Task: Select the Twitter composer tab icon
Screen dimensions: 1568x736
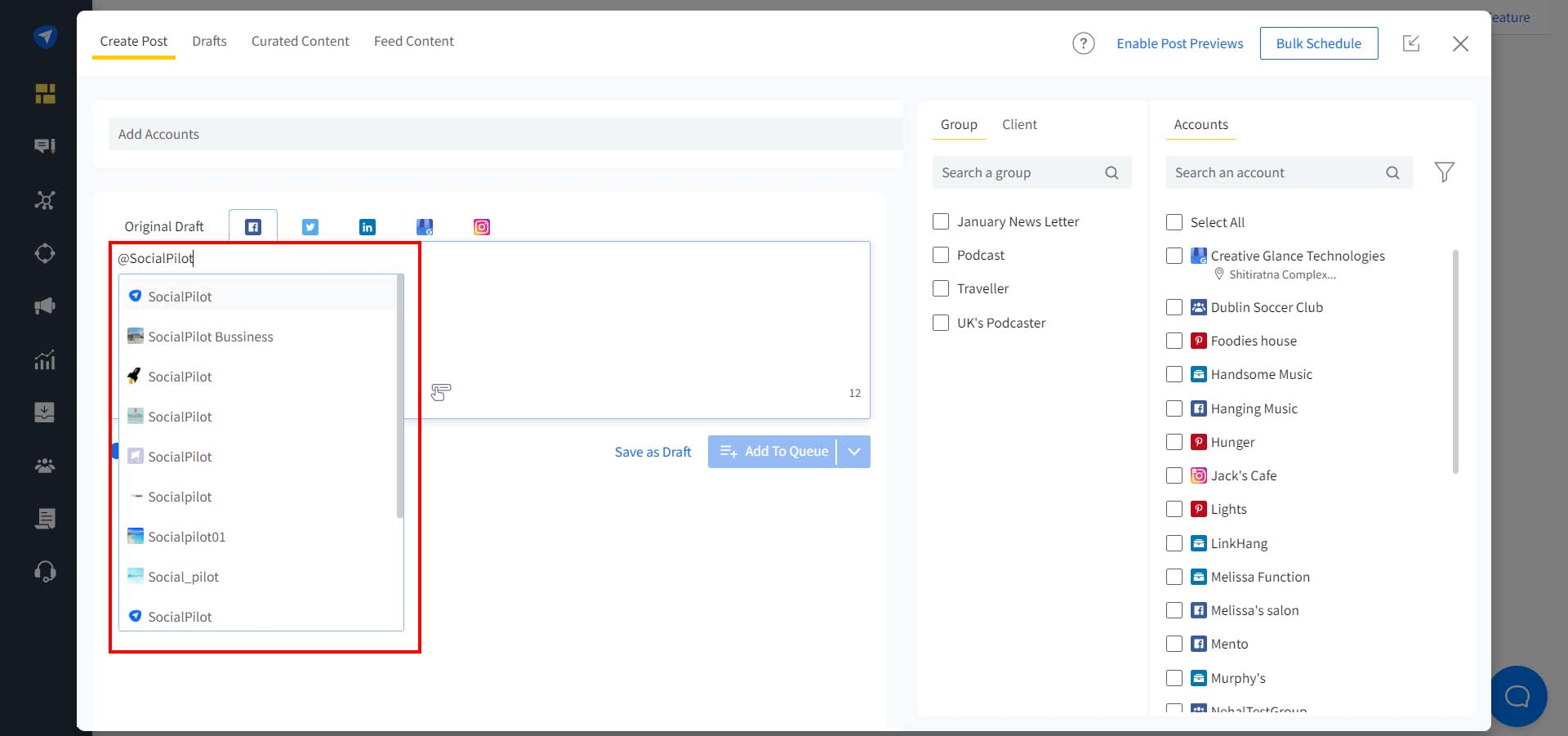Action: (x=310, y=227)
